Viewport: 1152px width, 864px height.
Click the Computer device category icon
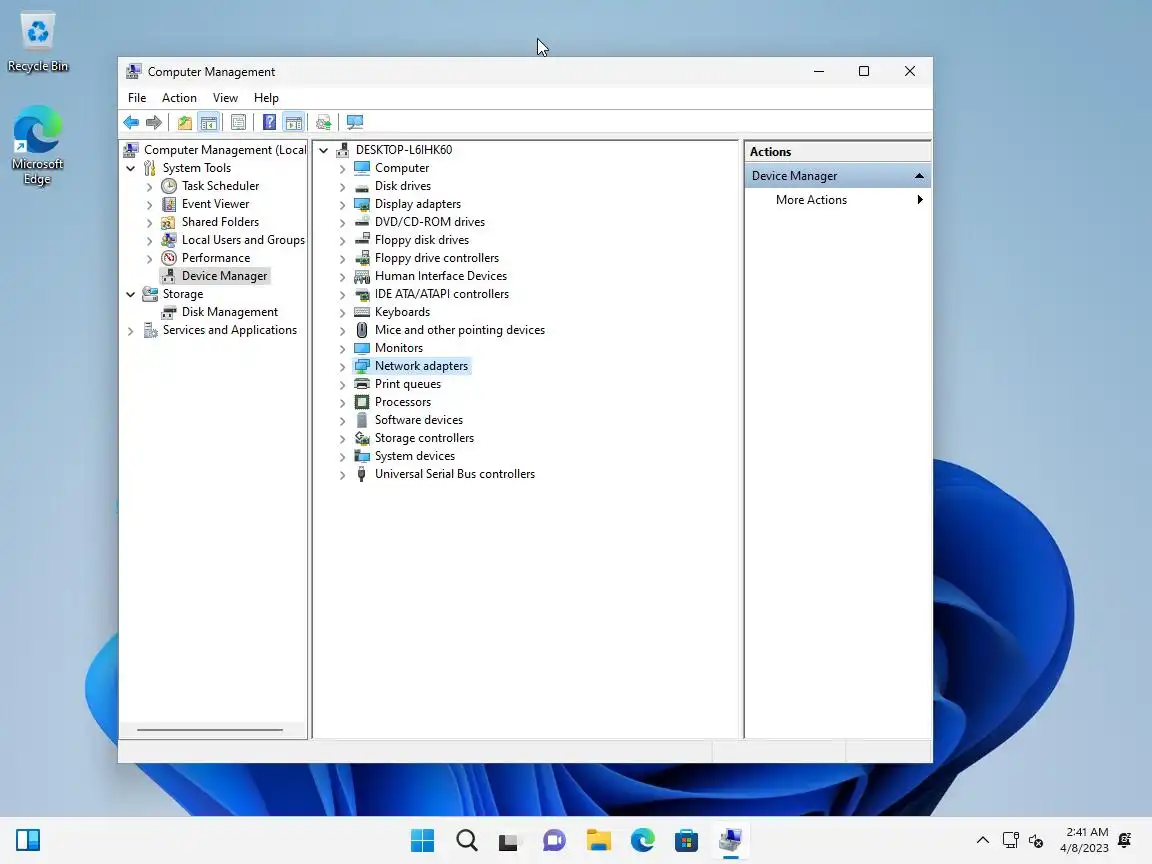[x=361, y=168]
